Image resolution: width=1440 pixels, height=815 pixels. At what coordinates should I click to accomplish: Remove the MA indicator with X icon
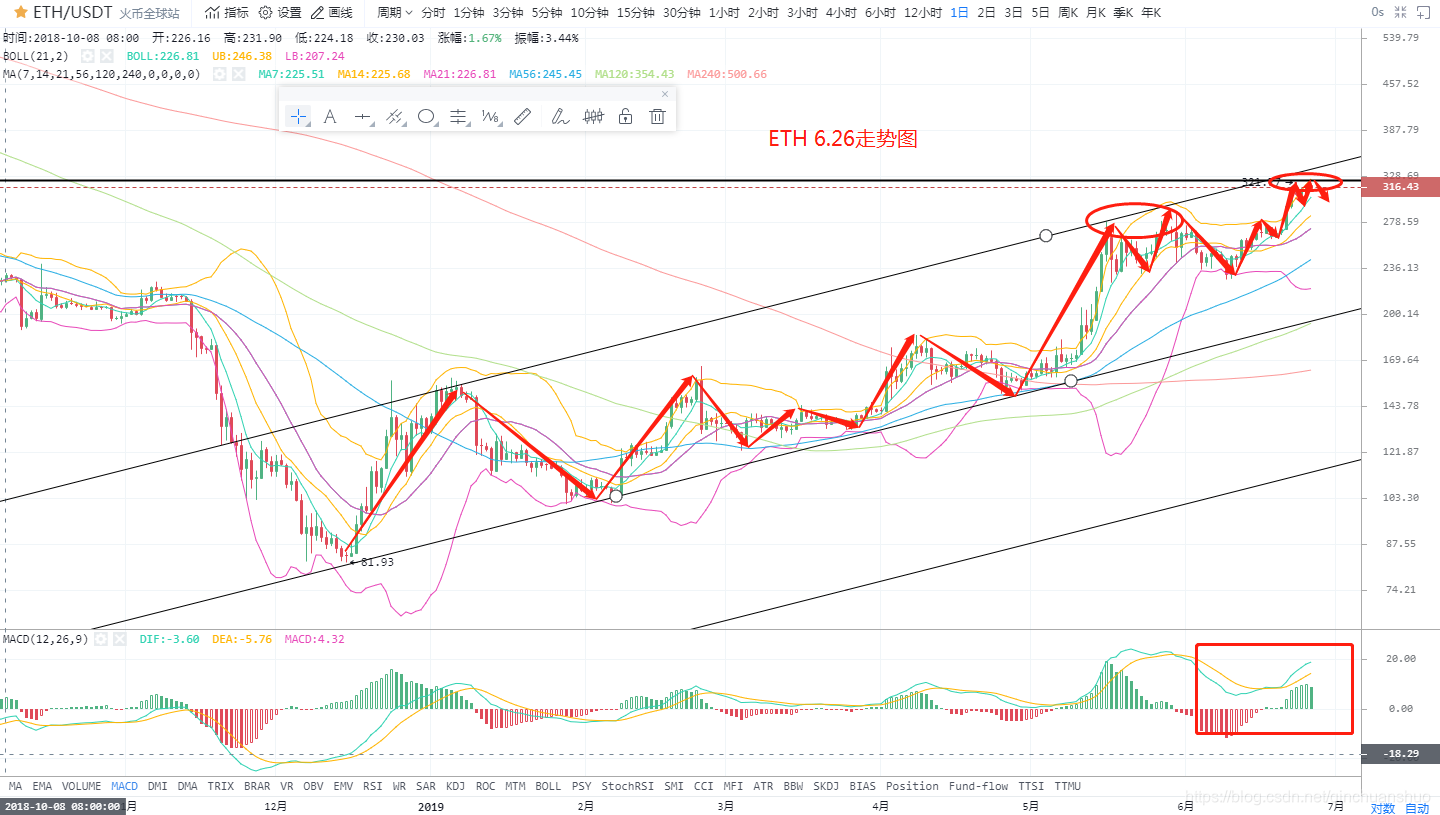point(238,74)
